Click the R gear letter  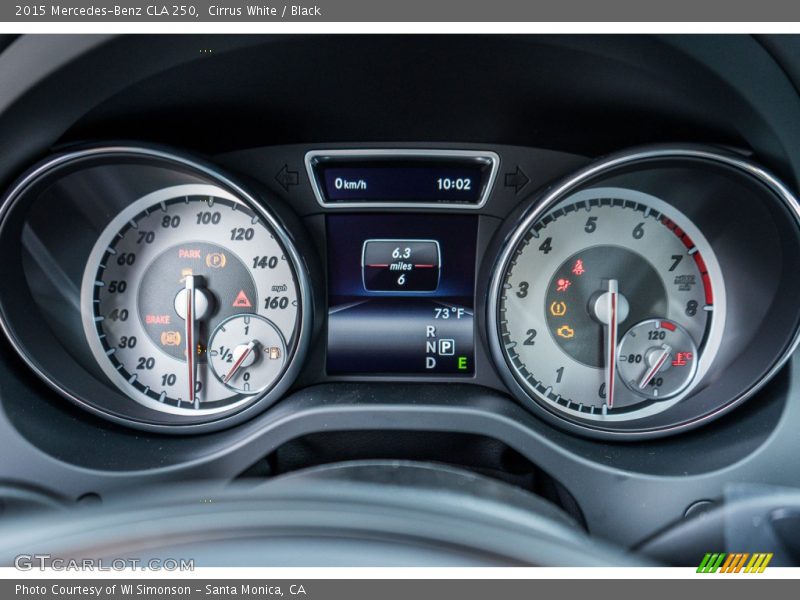point(431,332)
